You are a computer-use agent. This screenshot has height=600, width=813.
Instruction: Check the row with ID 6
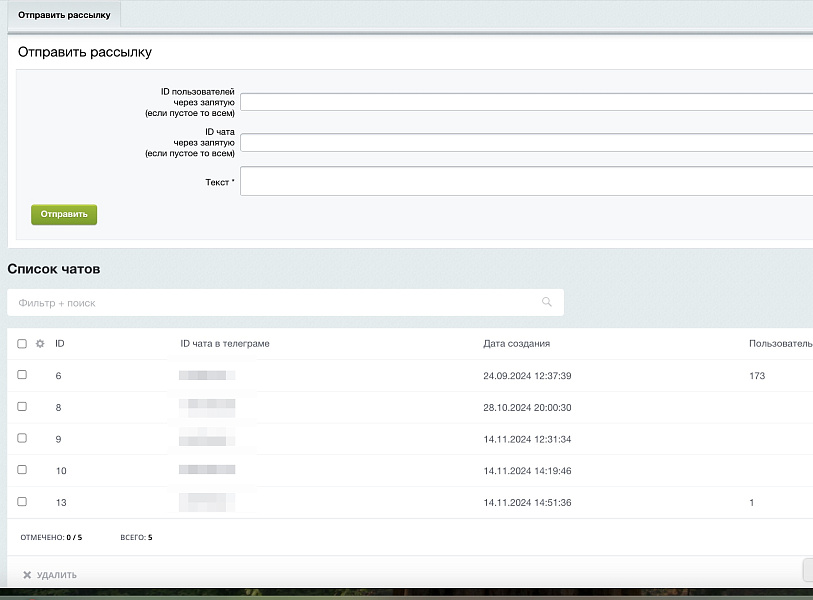pos(22,375)
